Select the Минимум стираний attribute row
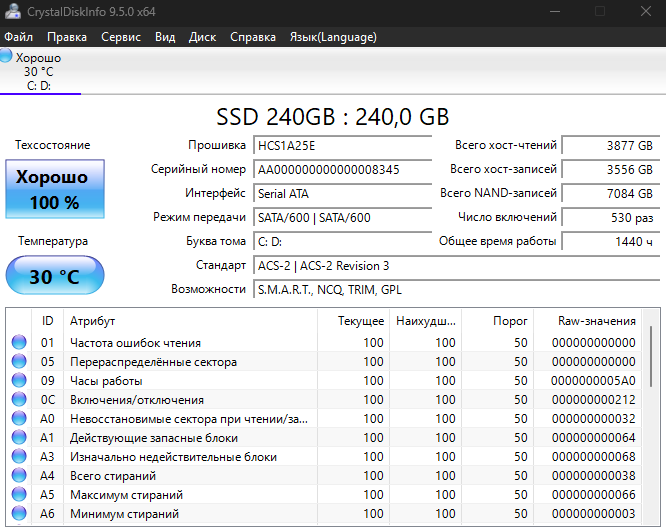Screen dimensions: 666x532 (325, 513)
